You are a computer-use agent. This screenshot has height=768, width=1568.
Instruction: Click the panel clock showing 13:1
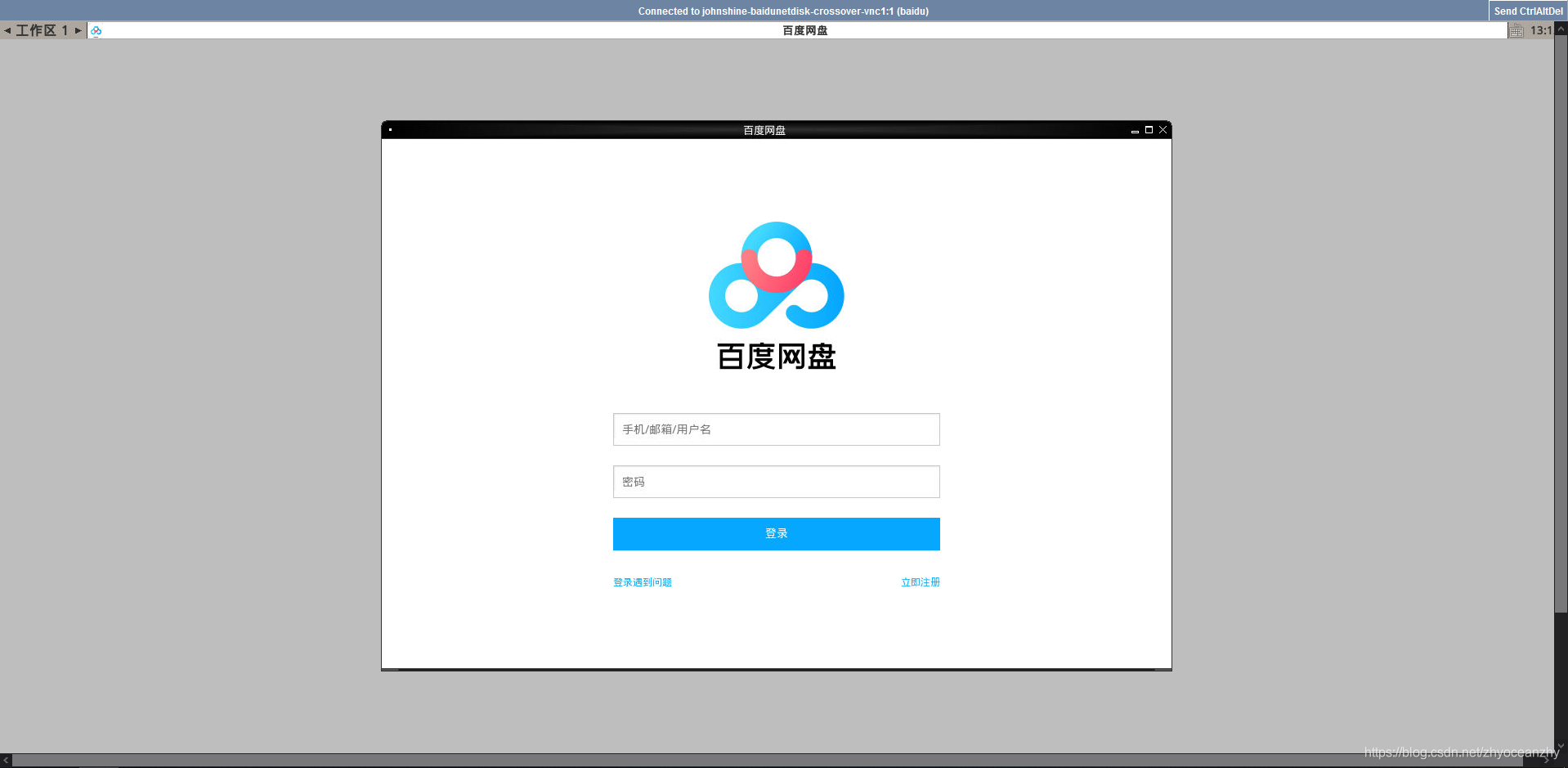tap(1540, 30)
